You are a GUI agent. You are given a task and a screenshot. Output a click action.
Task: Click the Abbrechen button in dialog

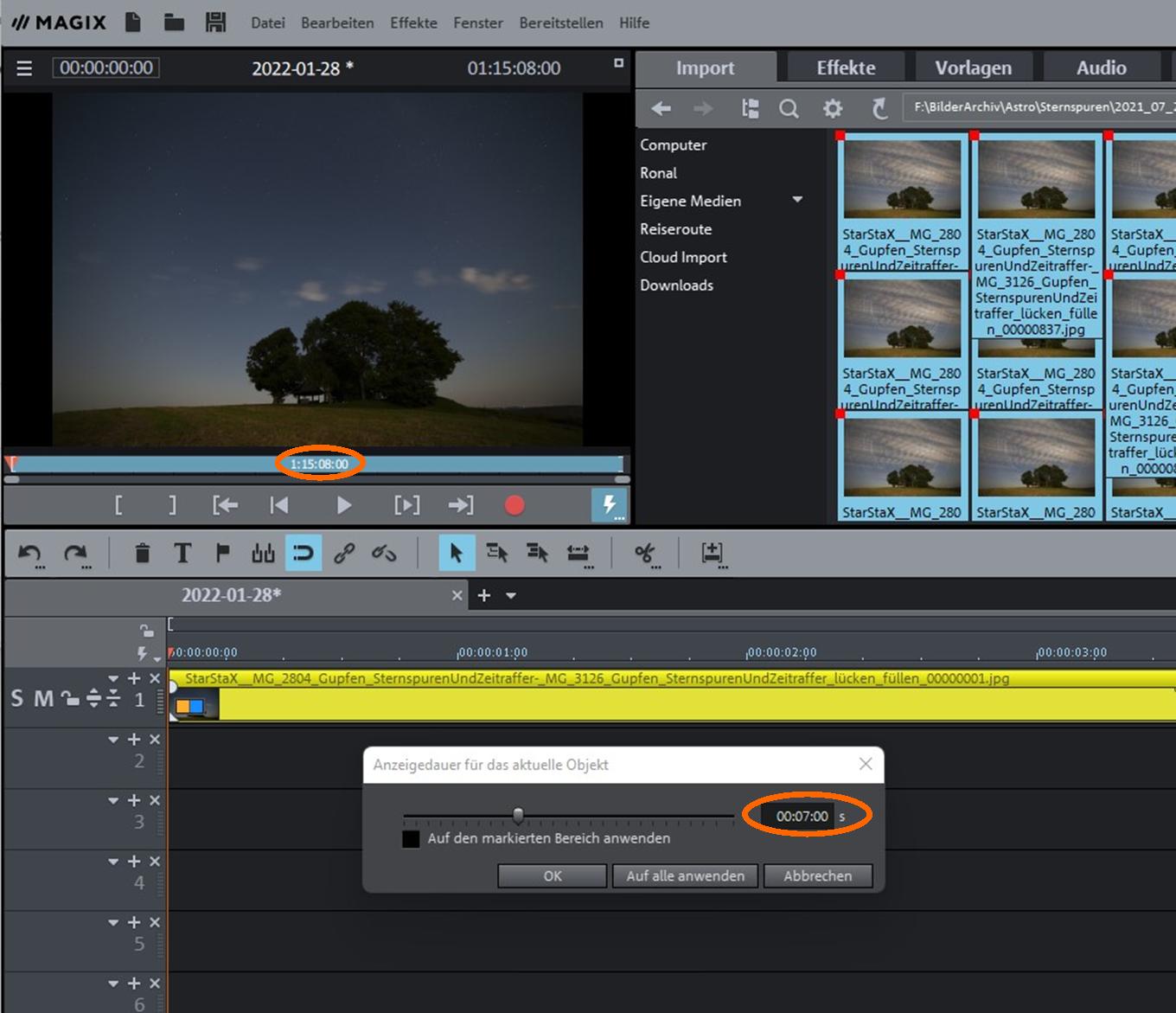(x=817, y=875)
